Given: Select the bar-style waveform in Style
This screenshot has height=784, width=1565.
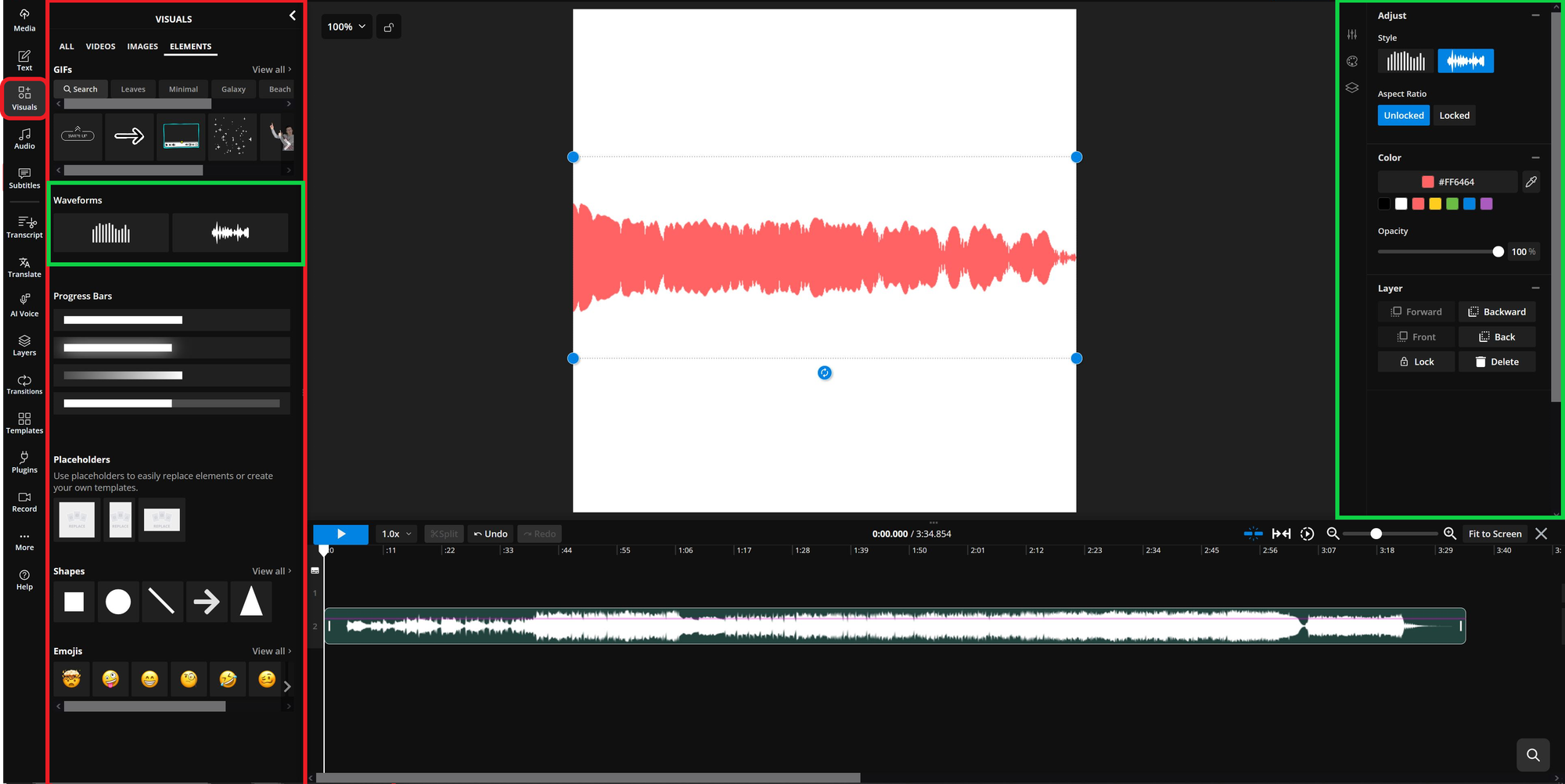Looking at the screenshot, I should click(1405, 60).
